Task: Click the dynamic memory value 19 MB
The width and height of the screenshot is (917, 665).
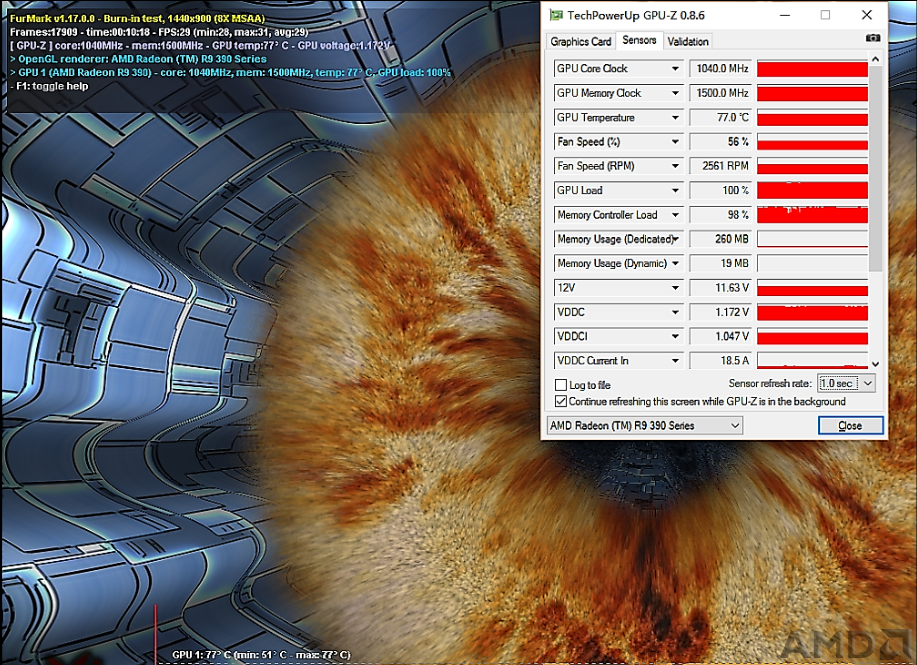Action: (x=720, y=264)
